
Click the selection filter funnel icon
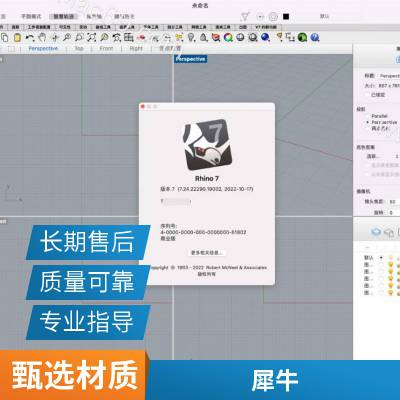point(245,16)
